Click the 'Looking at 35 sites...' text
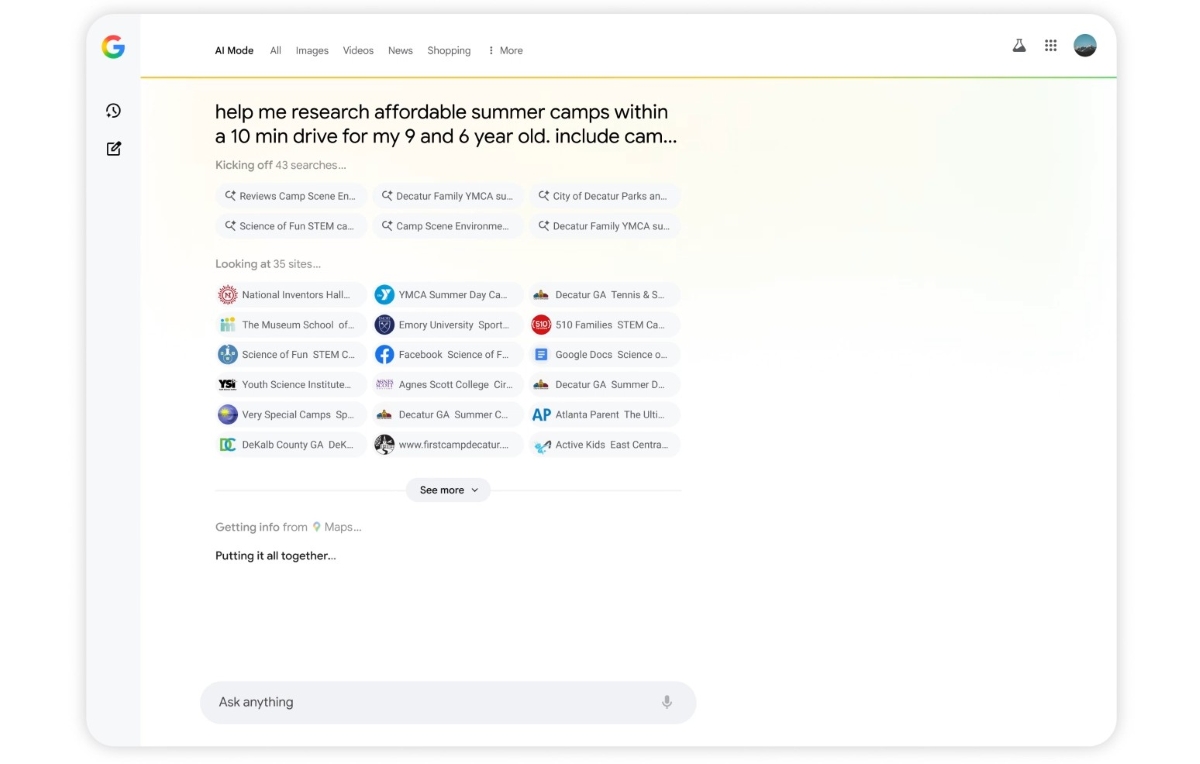Screen dimensions: 1200x764 pyautogui.click(x=268, y=264)
